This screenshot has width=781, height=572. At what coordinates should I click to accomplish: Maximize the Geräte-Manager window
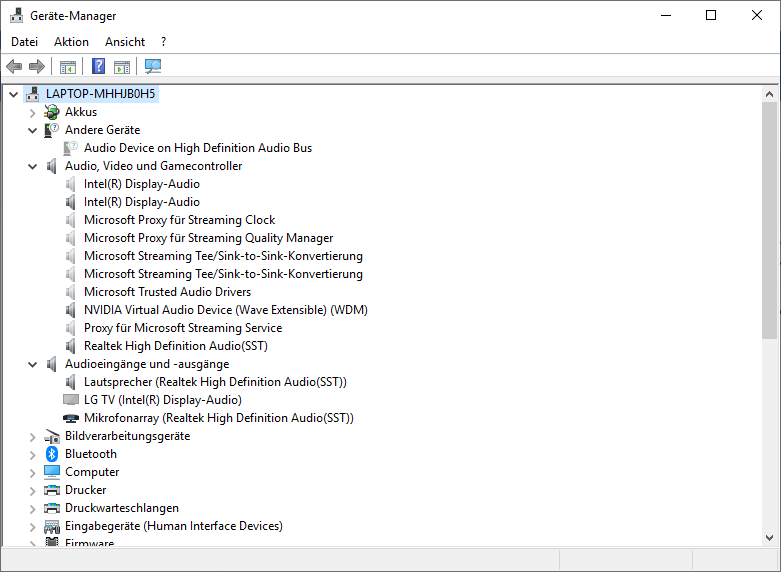tap(711, 15)
